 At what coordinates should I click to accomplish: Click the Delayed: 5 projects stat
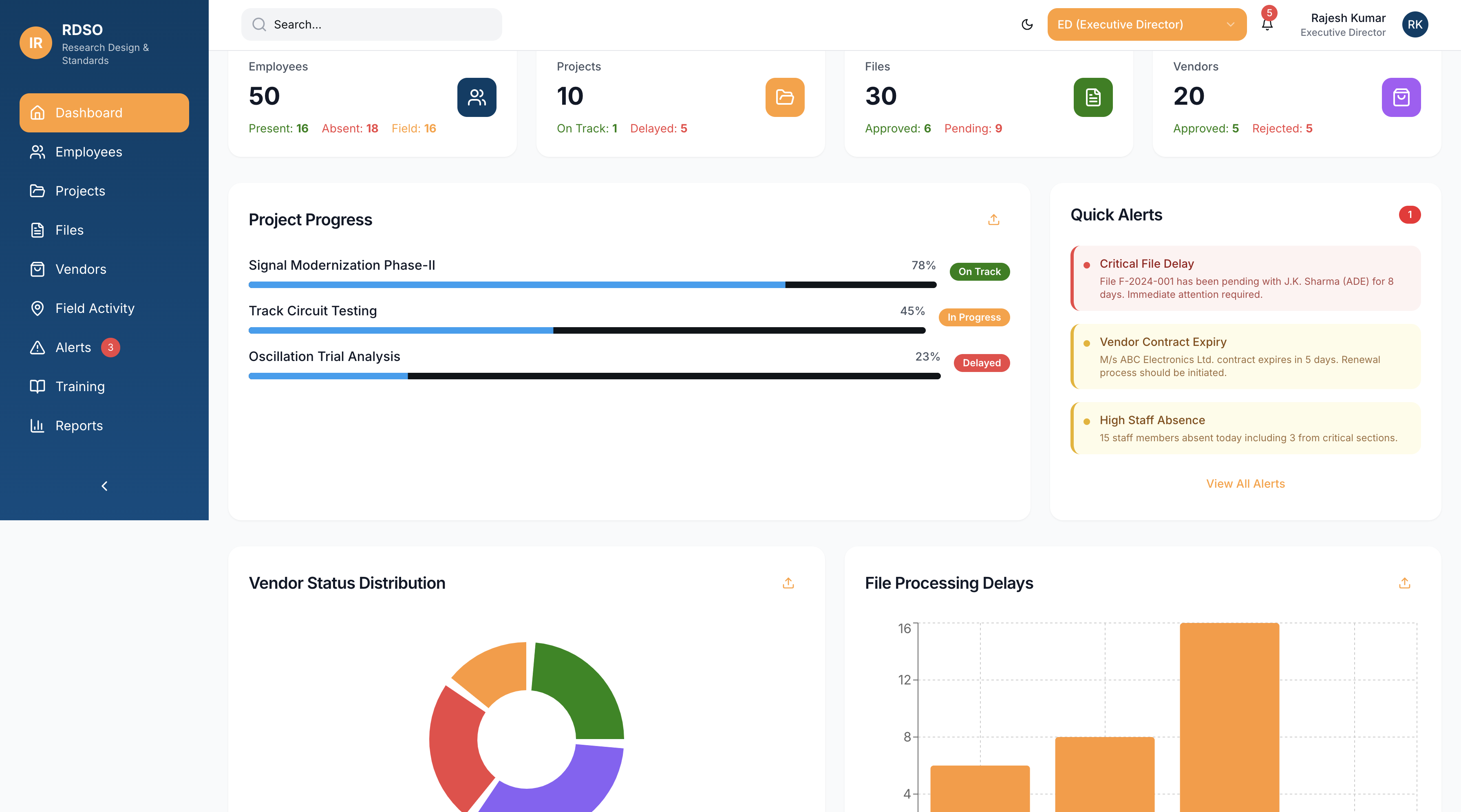[658, 129]
